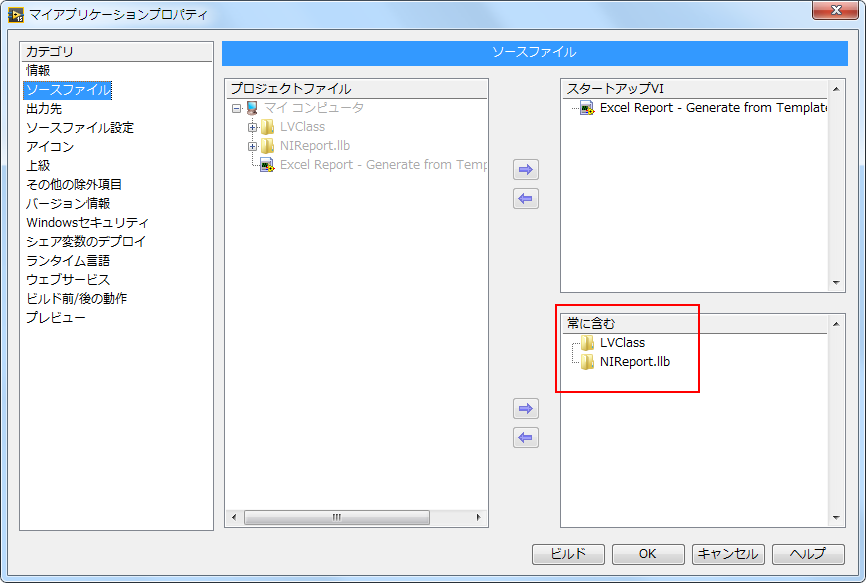This screenshot has height=583, width=866.
Task: Select バージョン情報 category
Action: pos(68,204)
